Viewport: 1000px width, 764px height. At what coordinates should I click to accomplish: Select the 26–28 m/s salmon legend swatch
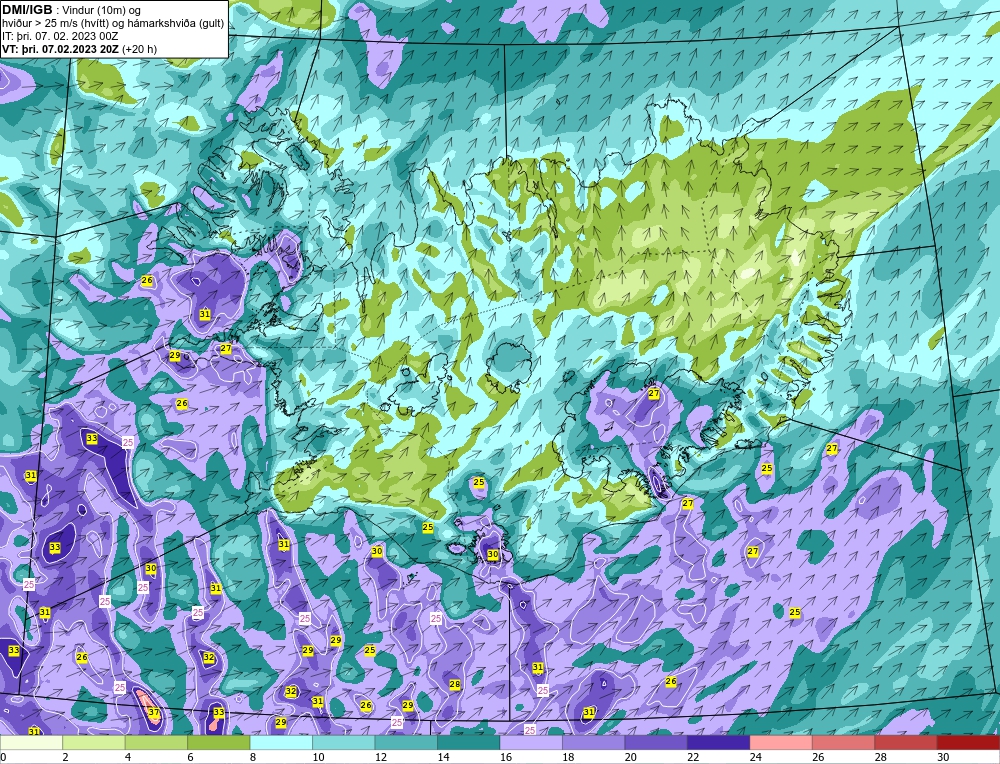point(844,743)
